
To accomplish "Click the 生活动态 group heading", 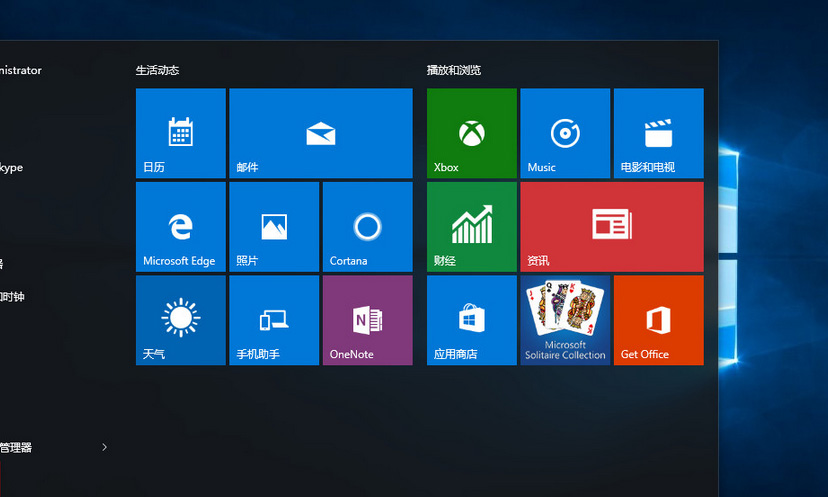I will click(x=157, y=70).
